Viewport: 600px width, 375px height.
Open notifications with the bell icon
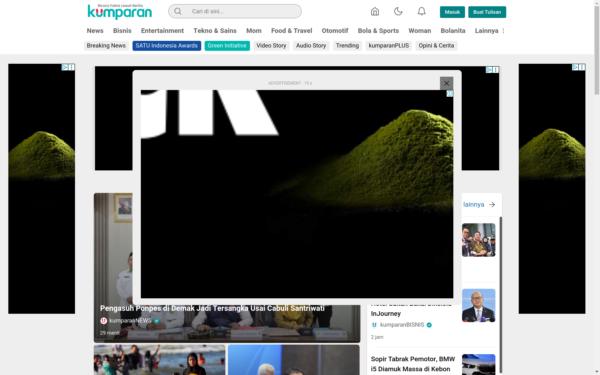421,11
